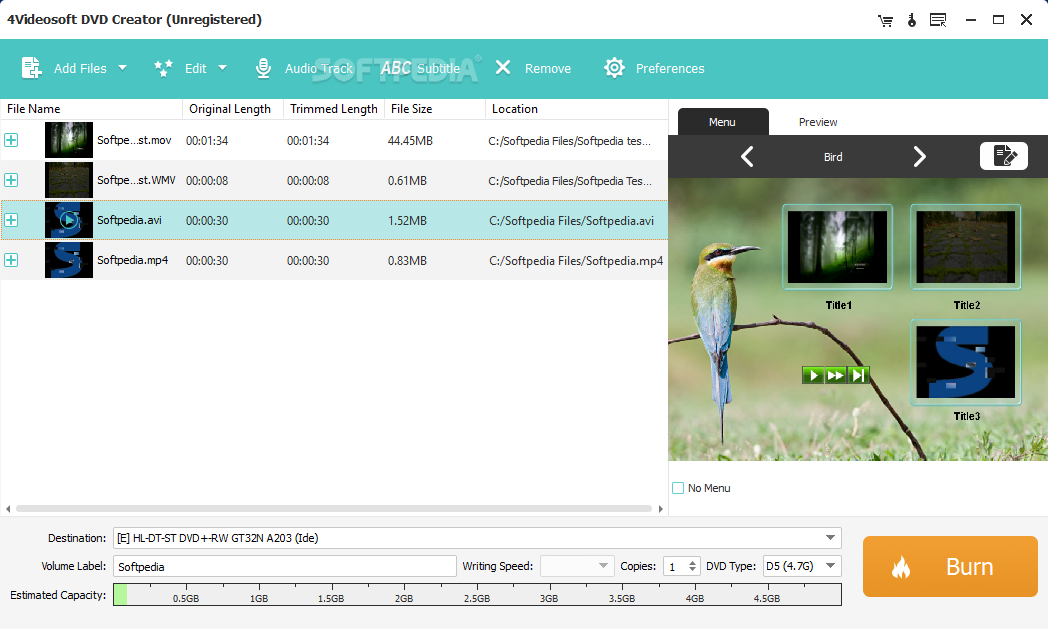
Task: Click the Title2 menu thumbnail
Action: click(x=966, y=247)
